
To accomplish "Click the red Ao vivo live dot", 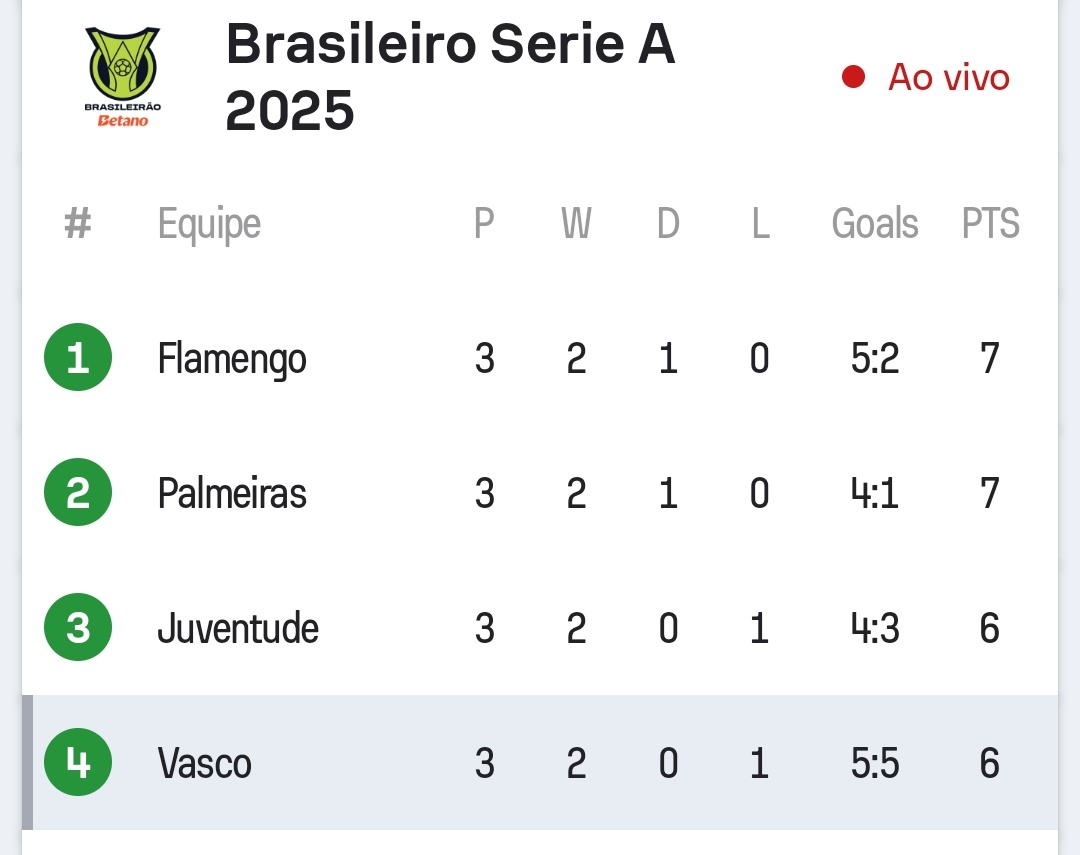I will click(853, 77).
